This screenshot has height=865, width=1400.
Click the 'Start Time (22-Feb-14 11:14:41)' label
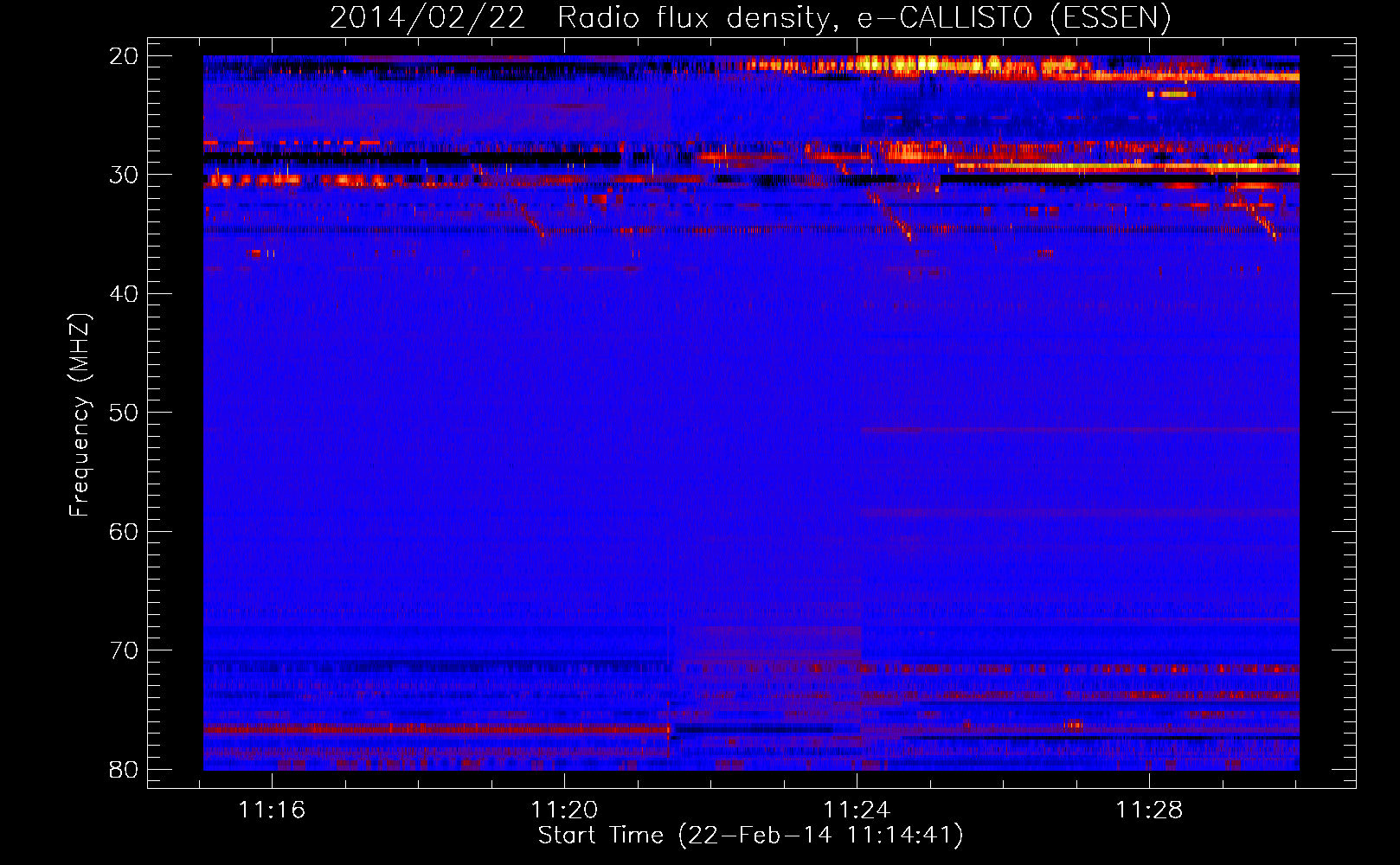[750, 836]
